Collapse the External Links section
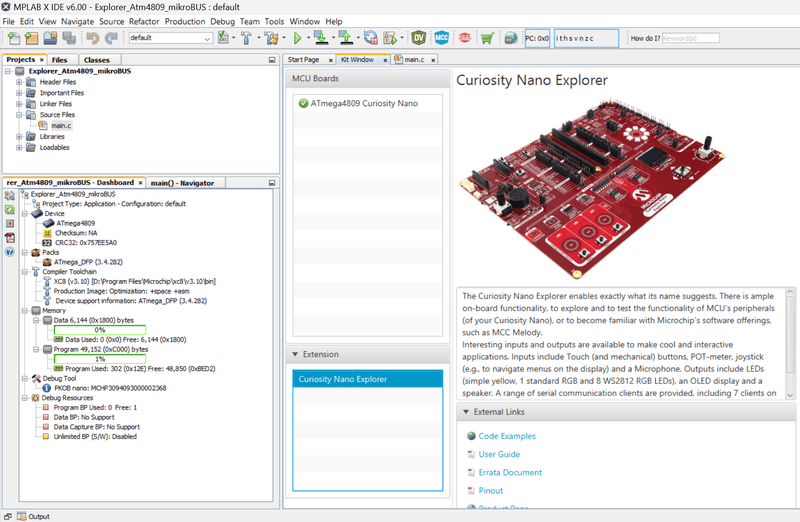The image size is (800, 522). pos(466,412)
